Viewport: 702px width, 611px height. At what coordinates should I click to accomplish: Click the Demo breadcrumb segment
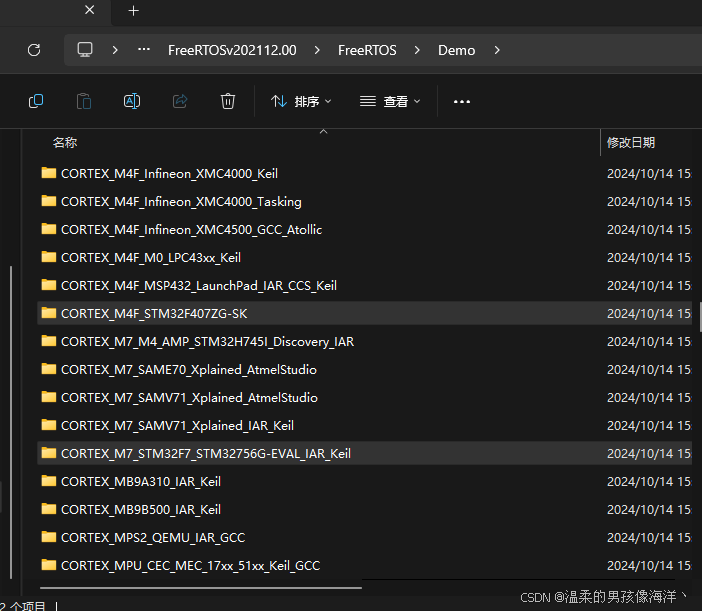tap(456, 50)
